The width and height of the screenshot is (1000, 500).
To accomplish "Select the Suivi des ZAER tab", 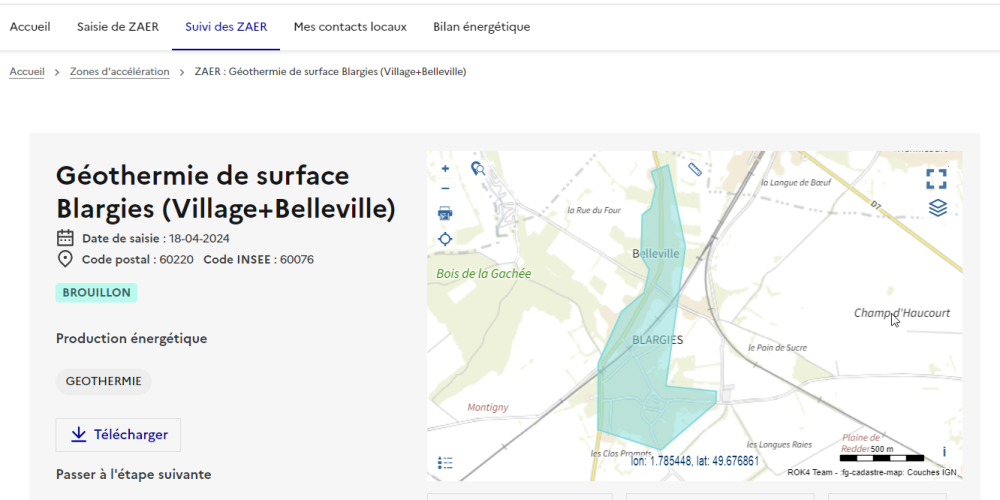I will pos(226,27).
